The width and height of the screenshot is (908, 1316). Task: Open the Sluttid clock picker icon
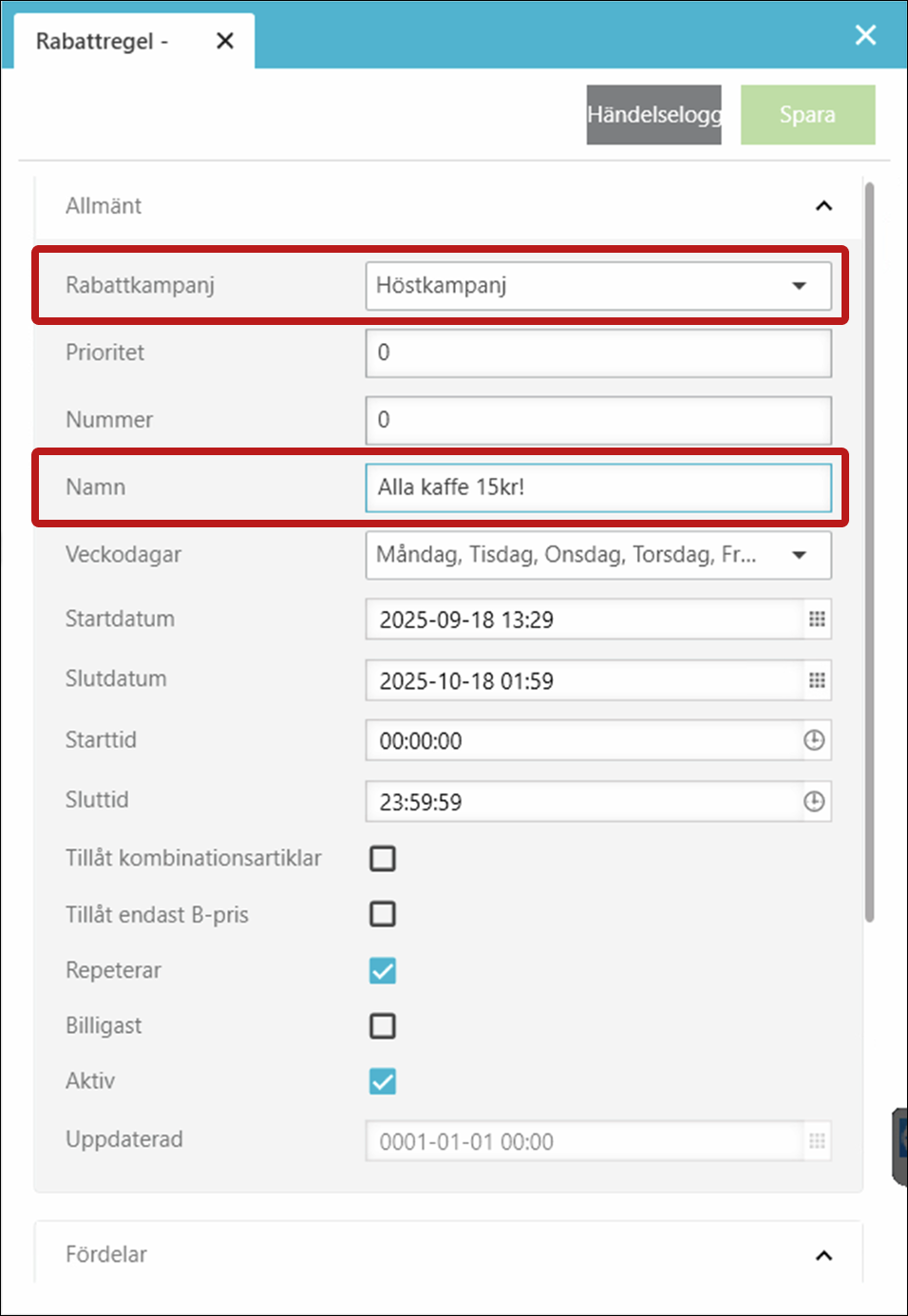[x=814, y=802]
